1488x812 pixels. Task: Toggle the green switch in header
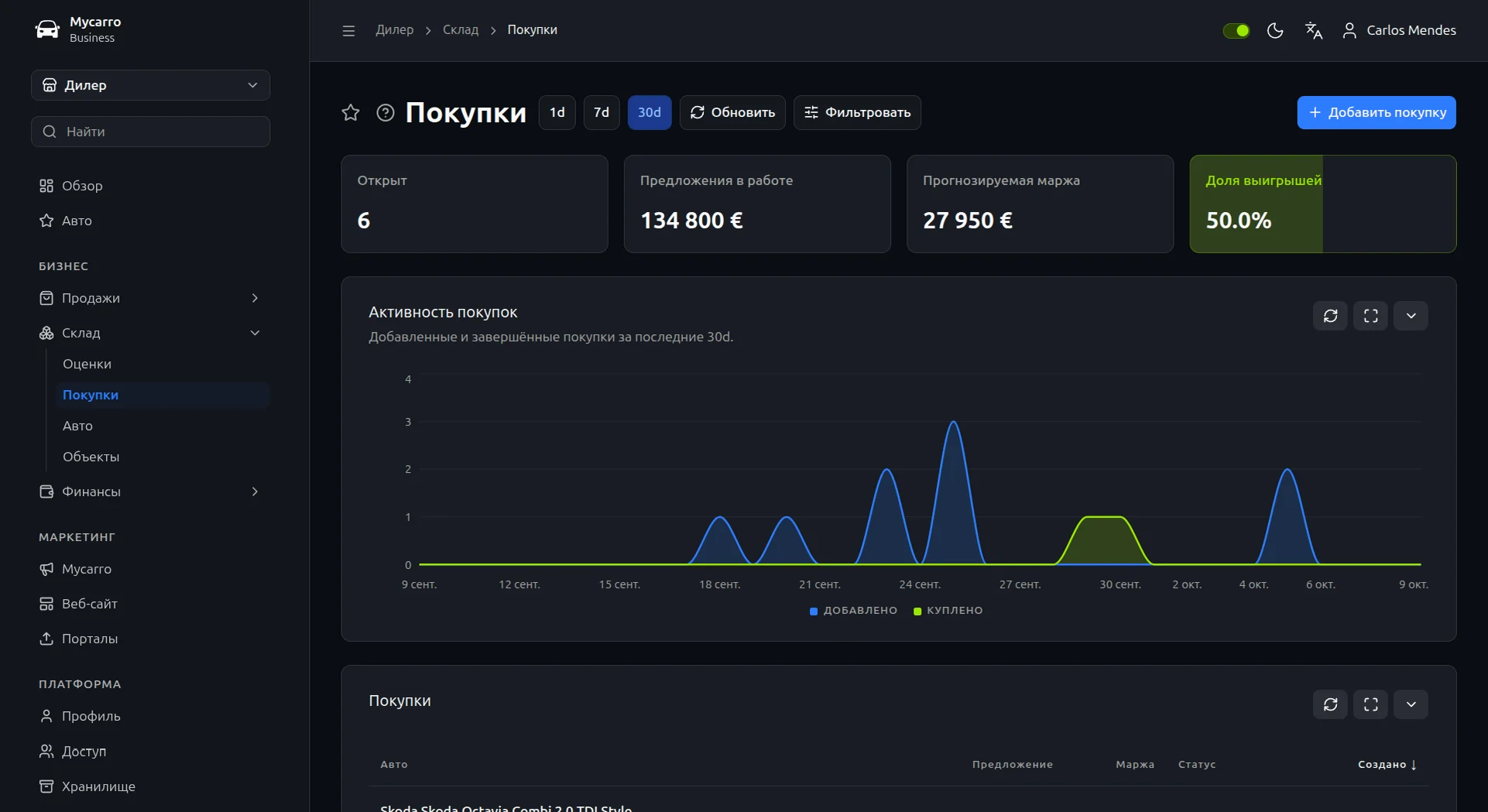[1236, 30]
